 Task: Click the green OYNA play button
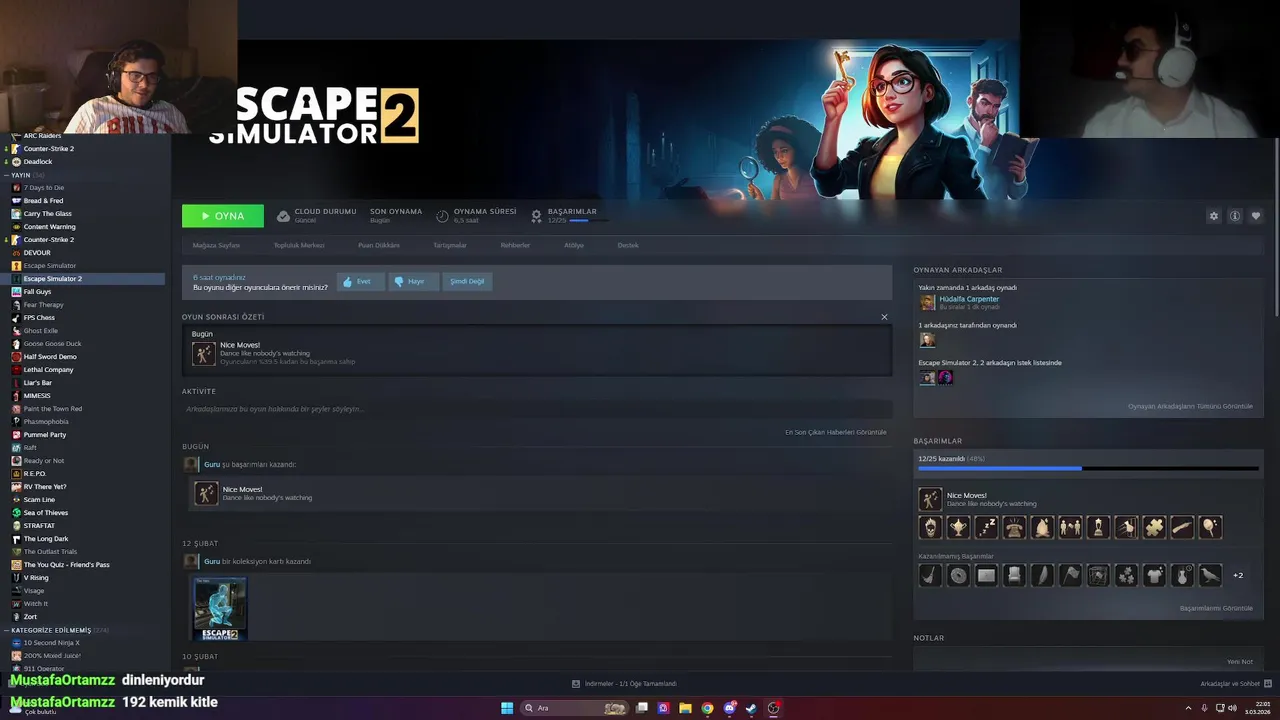(x=223, y=216)
